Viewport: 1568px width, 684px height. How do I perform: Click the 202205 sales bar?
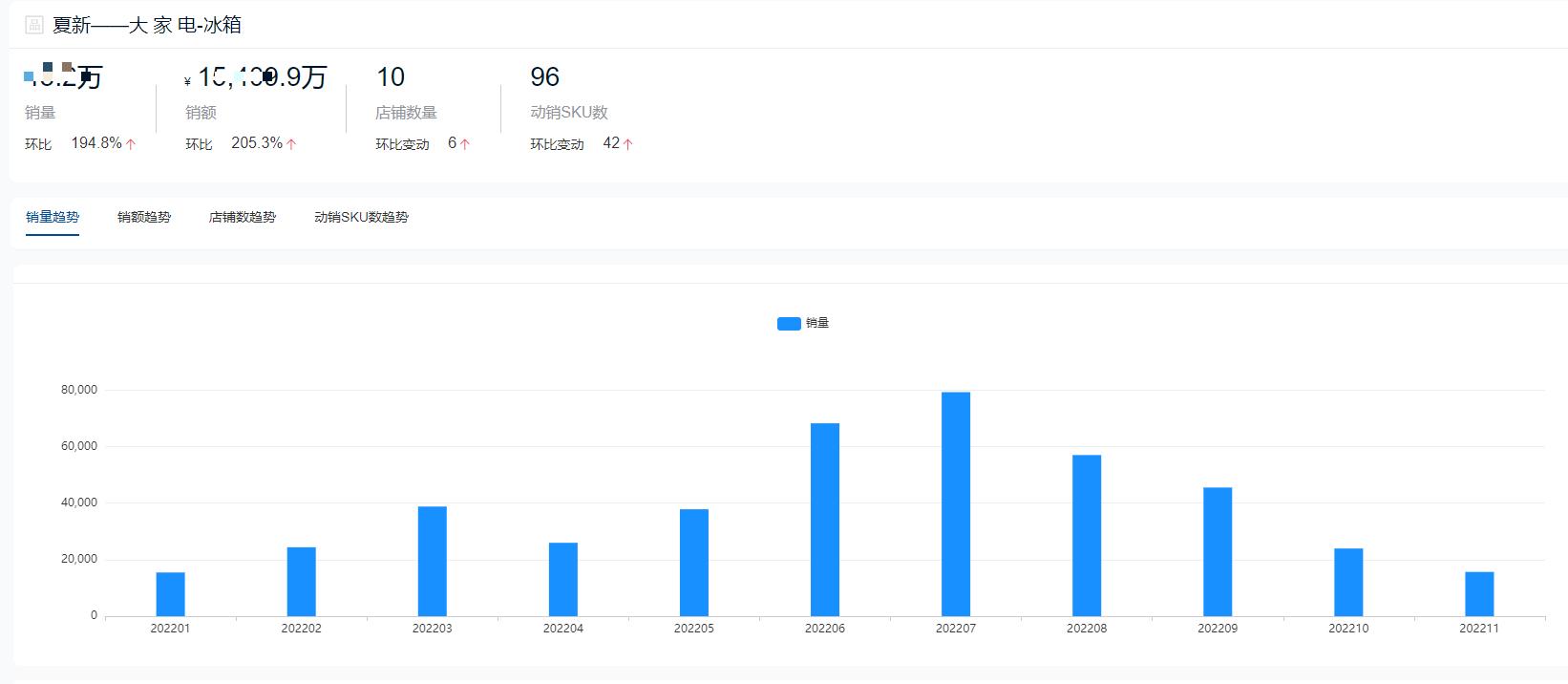point(694,563)
